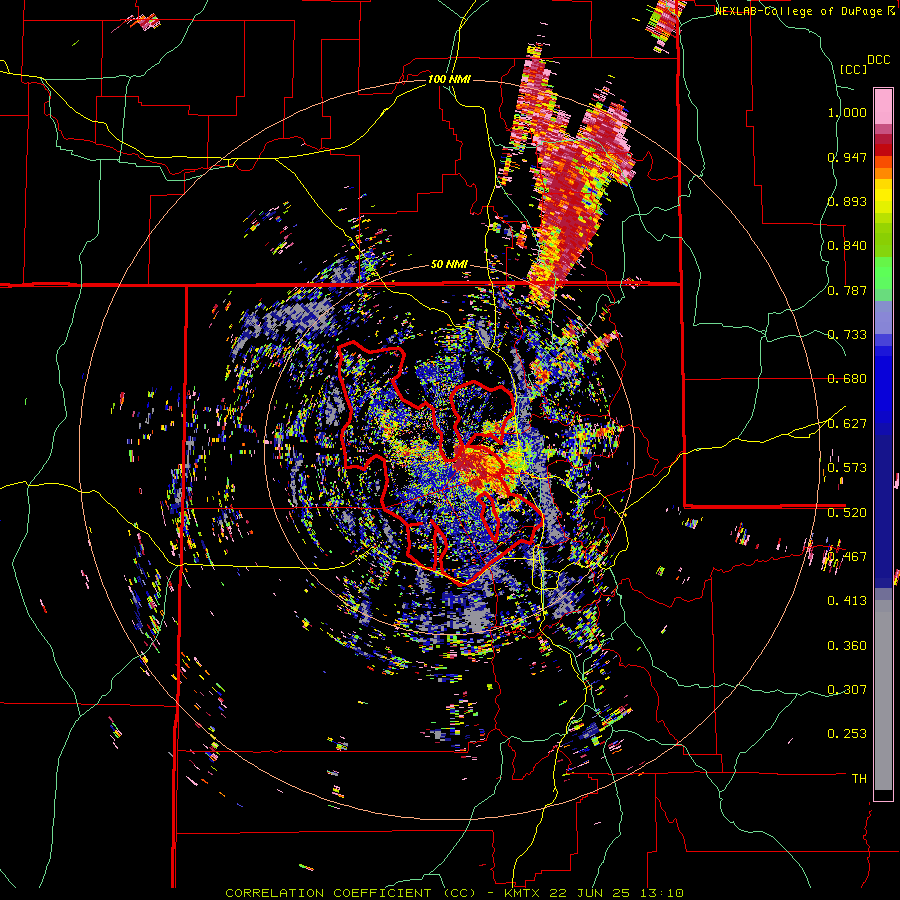Viewport: 900px width, 900px height.
Task: Click the 0.413 scale value
Action: pyautogui.click(x=847, y=601)
